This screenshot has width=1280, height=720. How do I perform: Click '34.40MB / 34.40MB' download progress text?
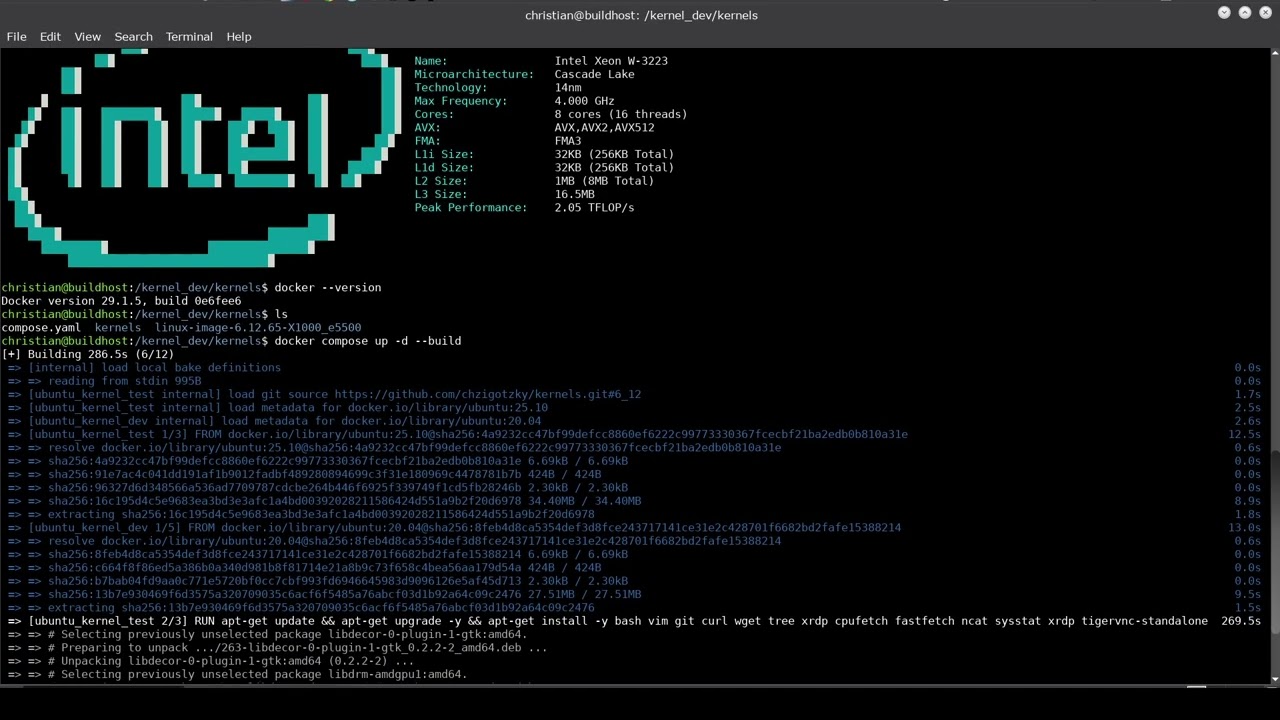click(x=585, y=501)
